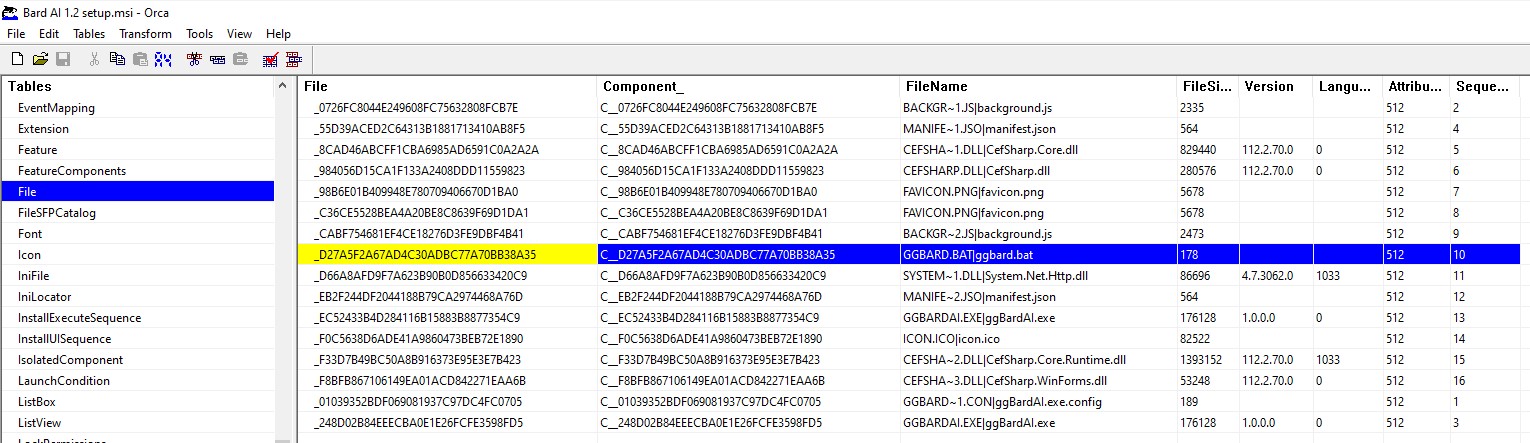Select the InstallExecuteSequence table

click(x=79, y=318)
